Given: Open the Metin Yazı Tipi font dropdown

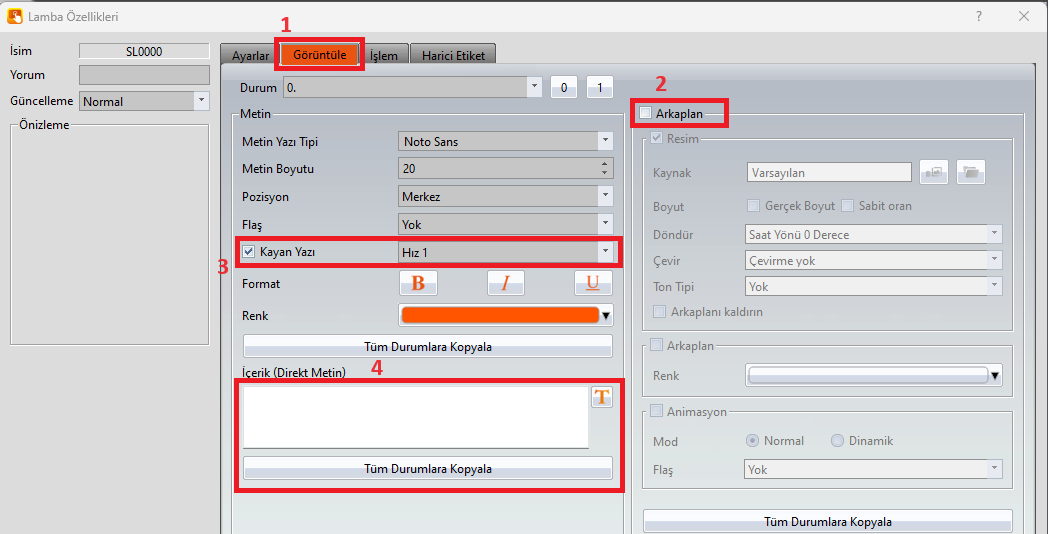Looking at the screenshot, I should 505,141.
